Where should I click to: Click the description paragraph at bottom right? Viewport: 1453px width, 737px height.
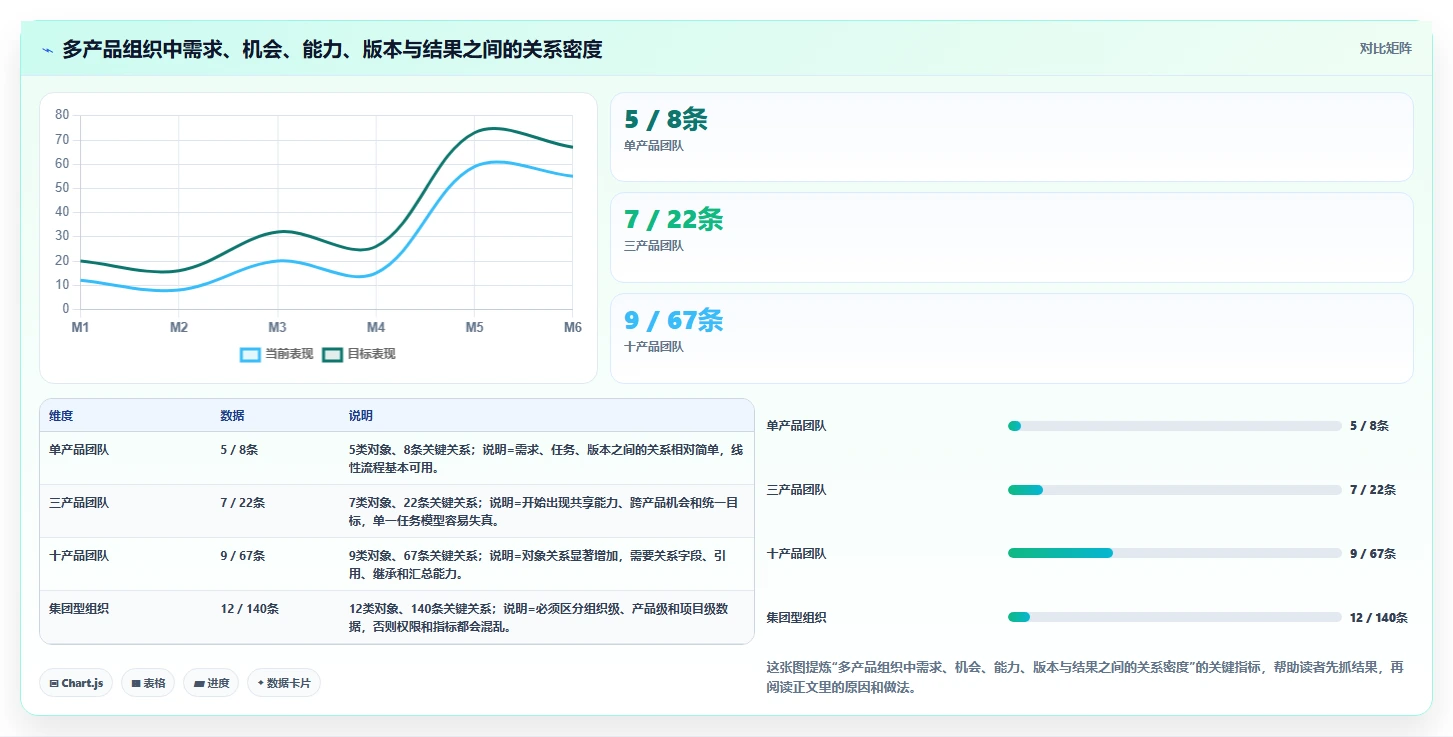pyautogui.click(x=1085, y=677)
